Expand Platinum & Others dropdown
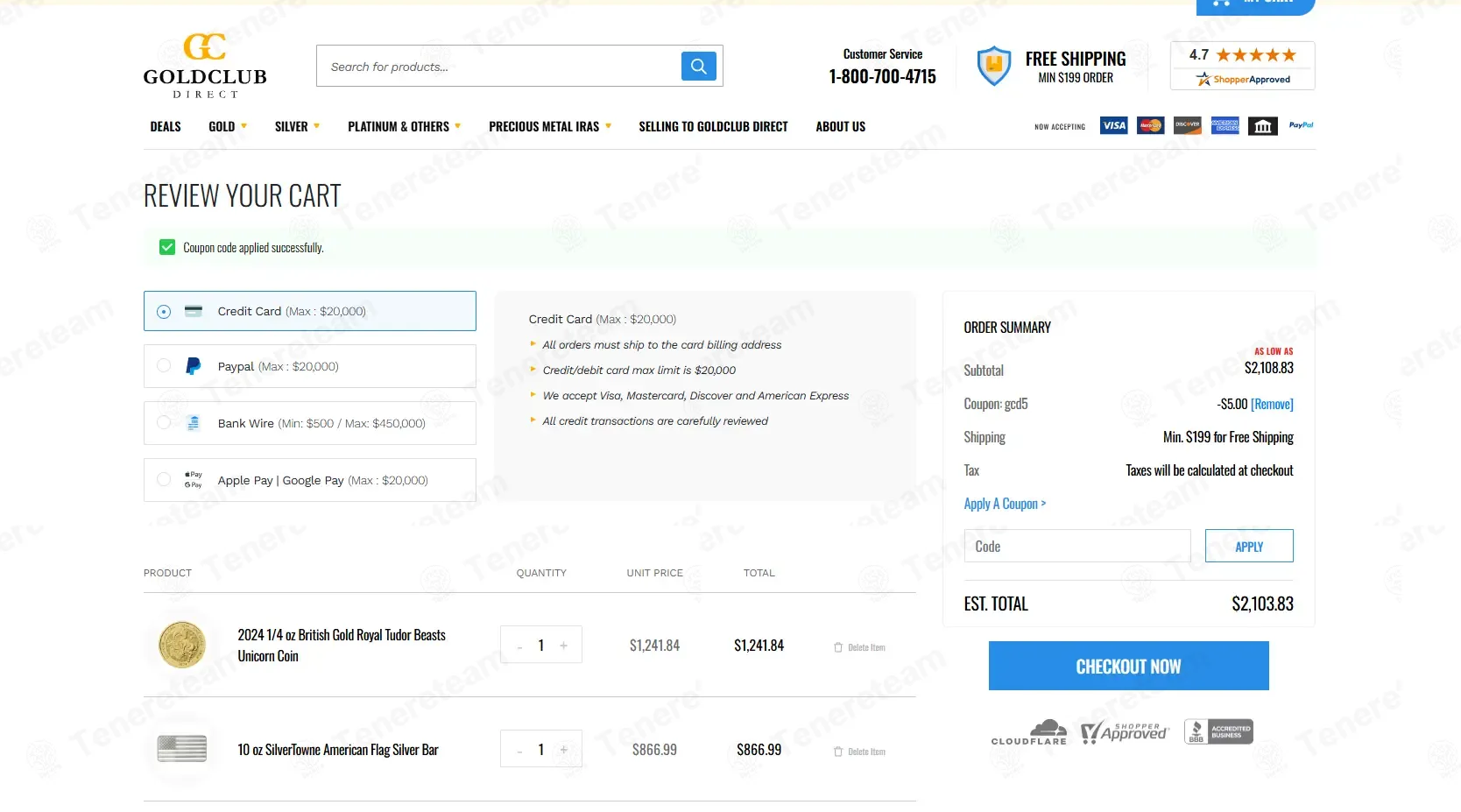Viewport: 1461px width, 812px height. coord(404,127)
